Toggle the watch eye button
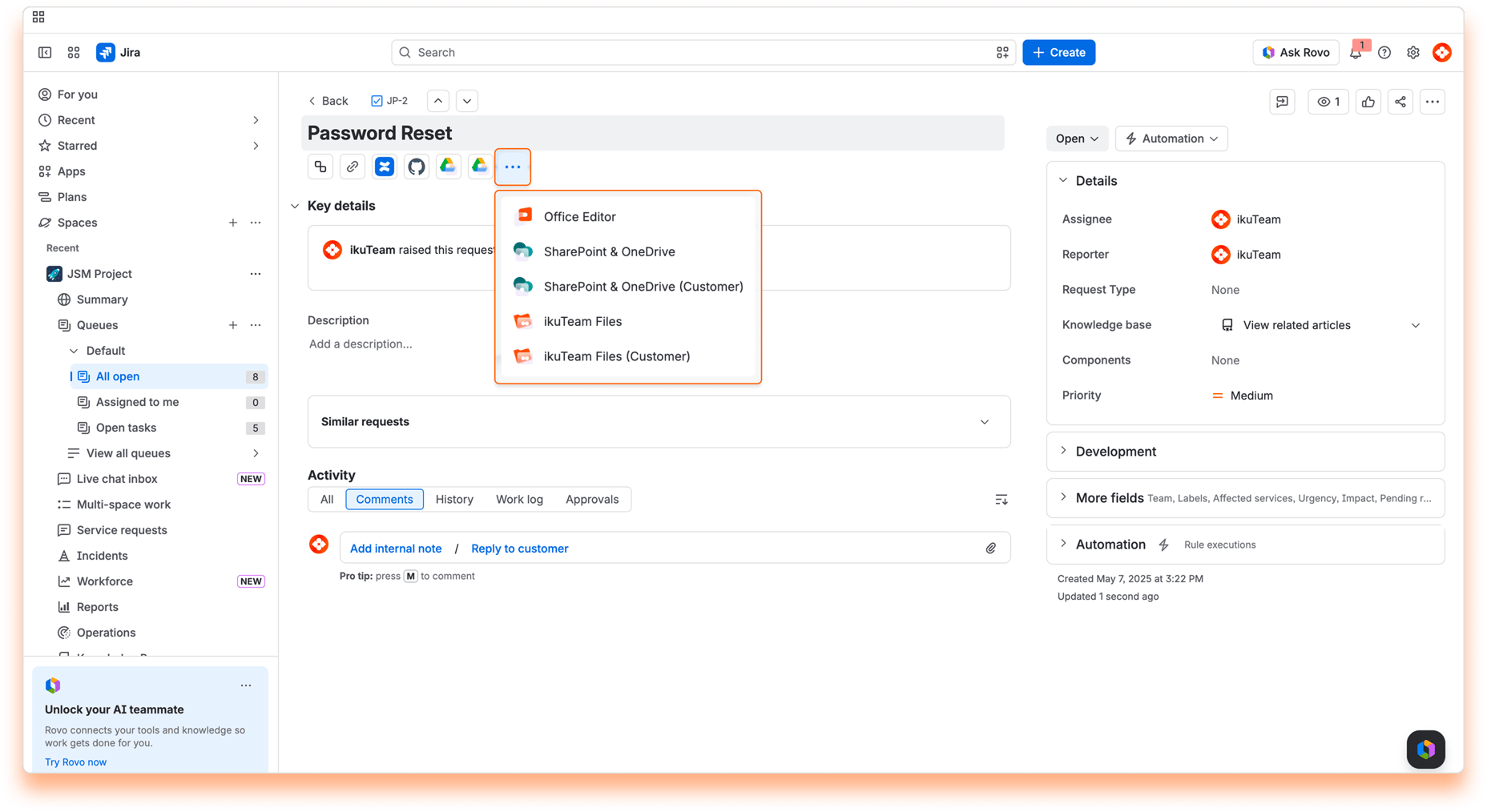 coord(1328,102)
